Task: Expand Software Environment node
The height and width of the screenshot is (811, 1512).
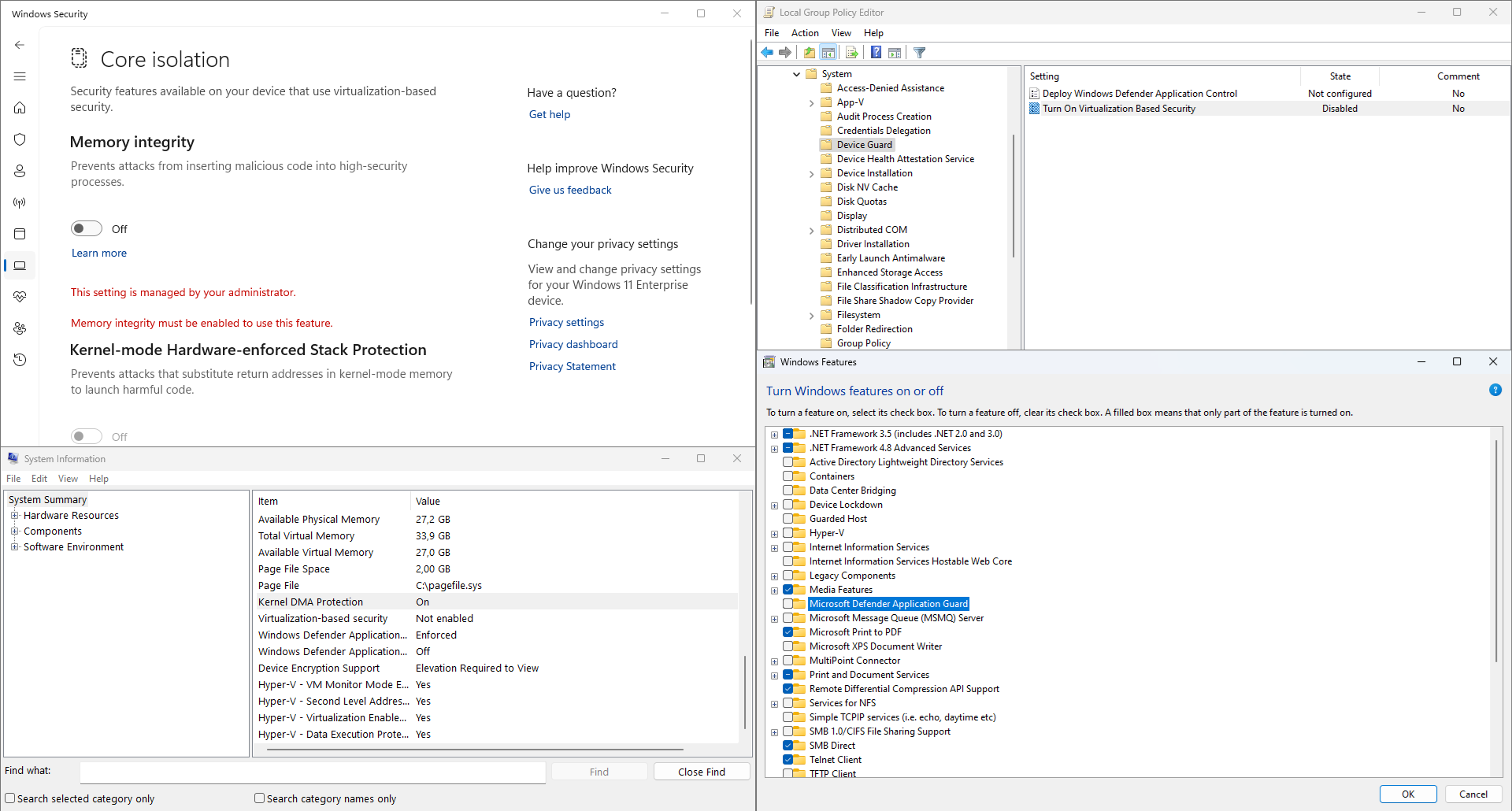Action: coord(14,547)
